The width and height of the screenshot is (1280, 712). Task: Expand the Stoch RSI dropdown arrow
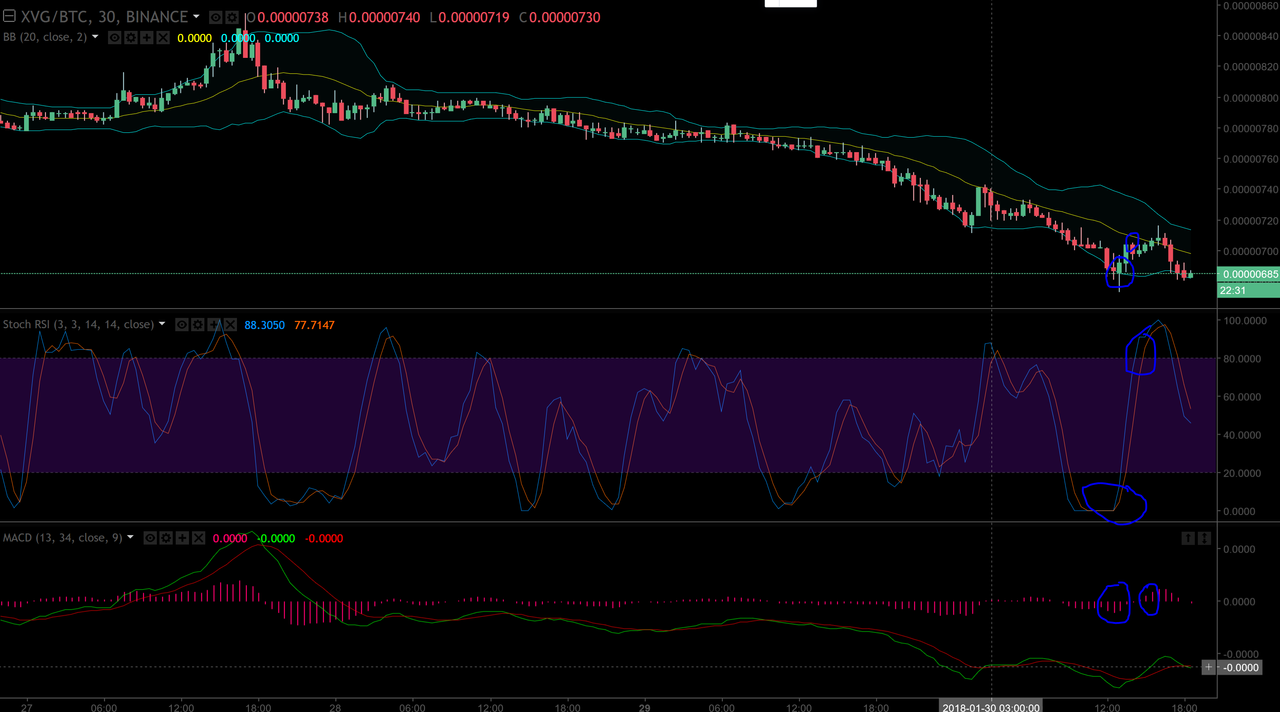tap(162, 324)
